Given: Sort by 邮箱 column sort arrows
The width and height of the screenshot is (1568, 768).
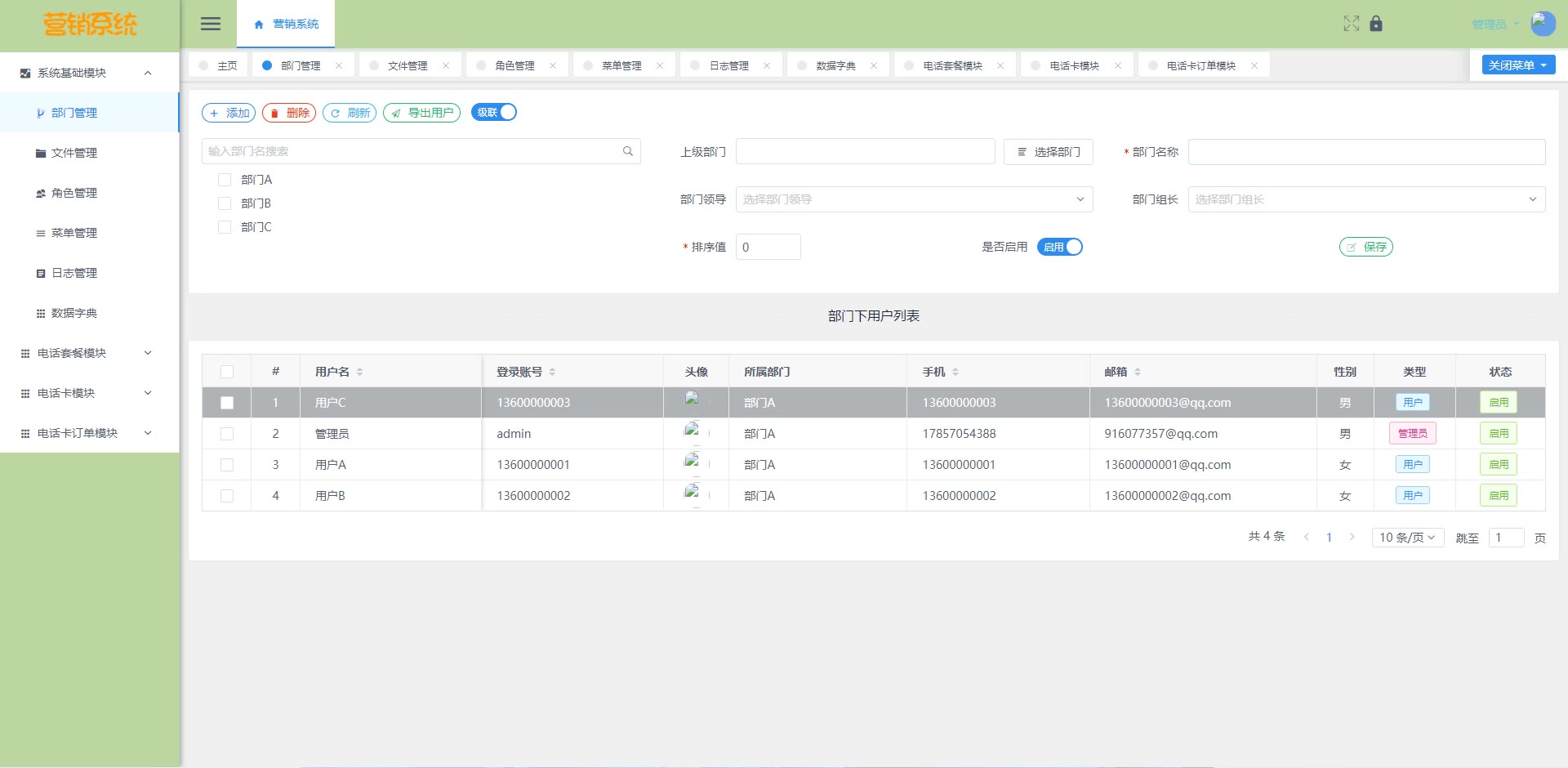Looking at the screenshot, I should [x=1138, y=372].
